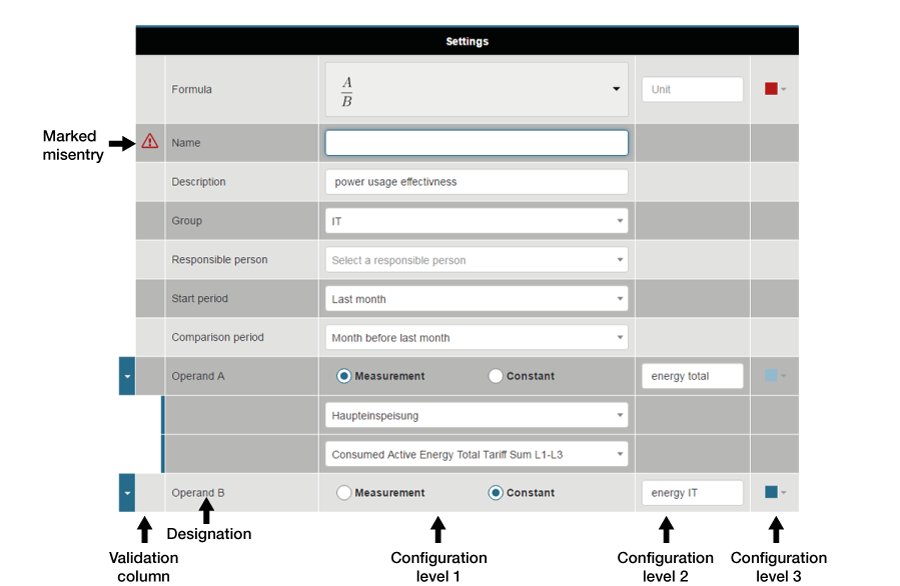Select Measurement radio for Operand B
The width and height of the screenshot is (900, 586).
343,492
